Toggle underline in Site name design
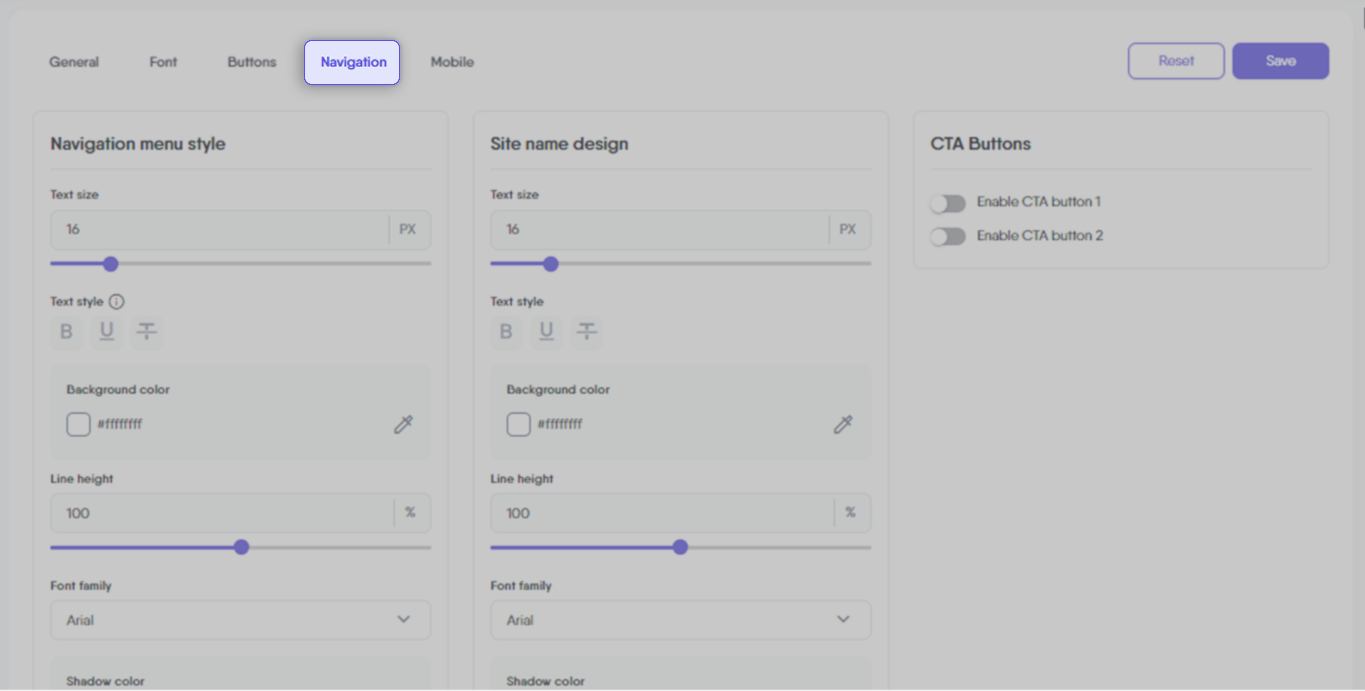Viewport: 1365px width, 691px height. 547,332
